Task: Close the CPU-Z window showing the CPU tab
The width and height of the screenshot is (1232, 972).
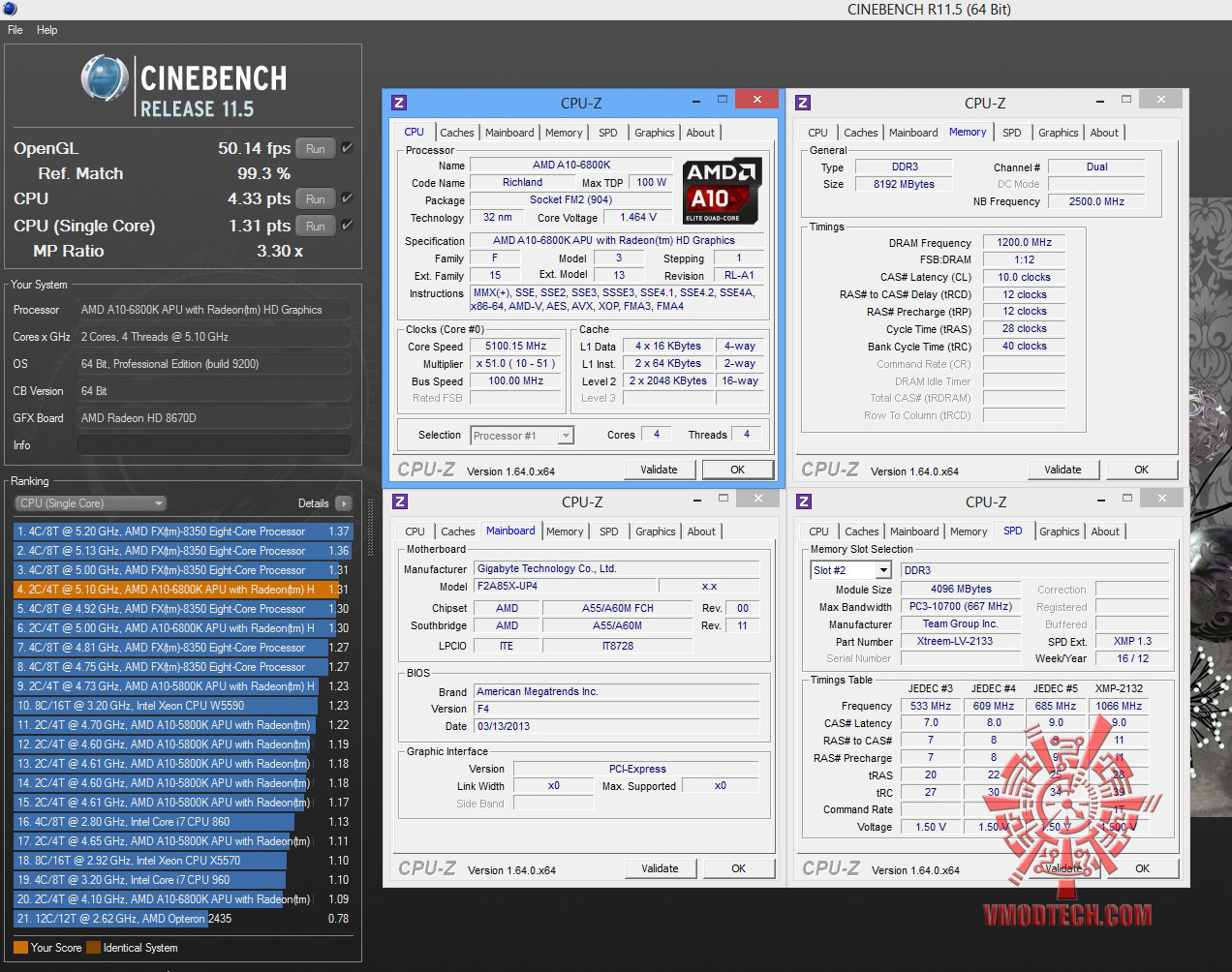Action: (757, 99)
